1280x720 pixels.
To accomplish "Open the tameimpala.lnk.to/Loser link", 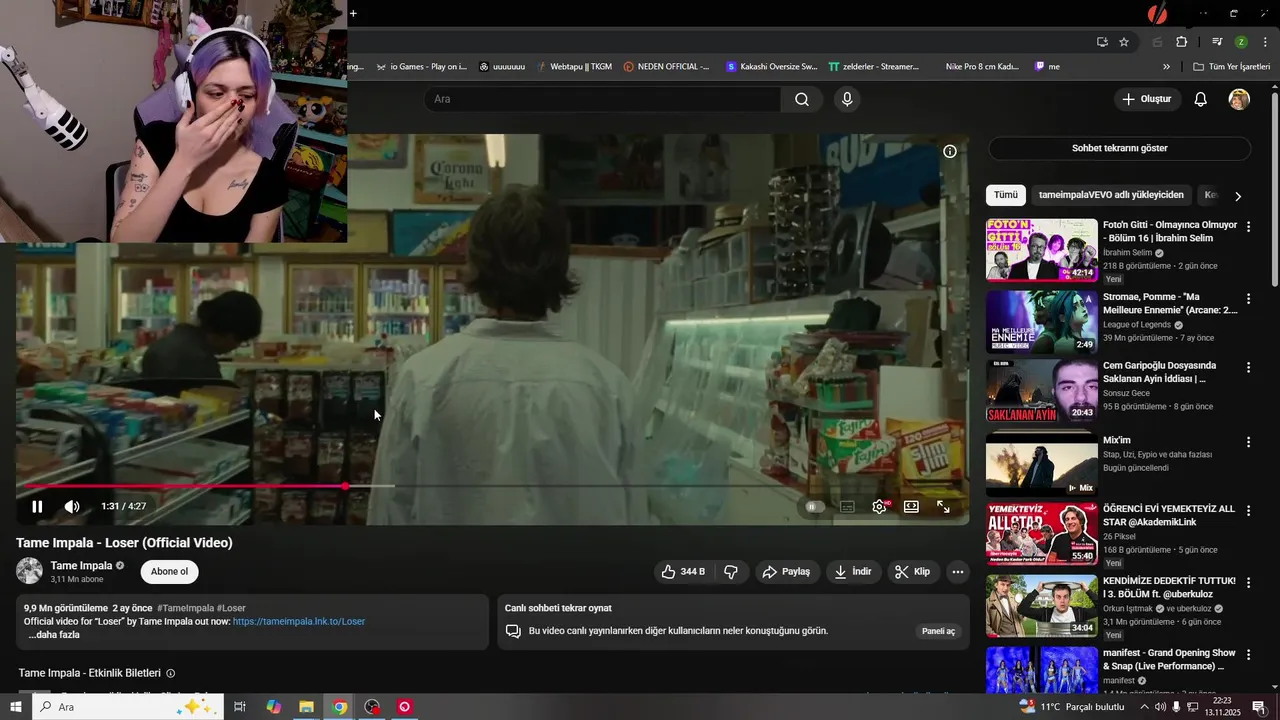I will [x=299, y=621].
